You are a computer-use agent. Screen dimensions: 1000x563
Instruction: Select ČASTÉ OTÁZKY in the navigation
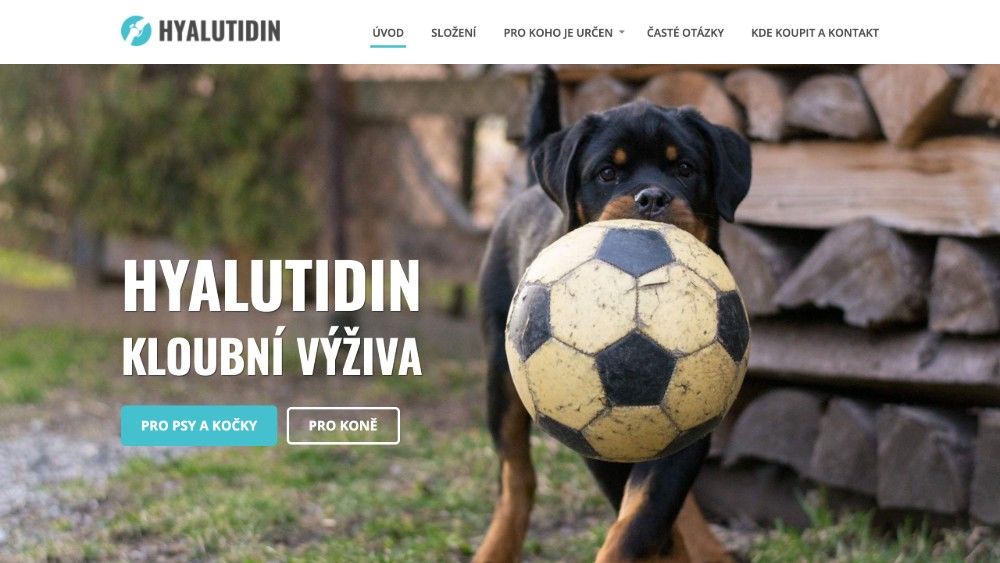[x=685, y=33]
